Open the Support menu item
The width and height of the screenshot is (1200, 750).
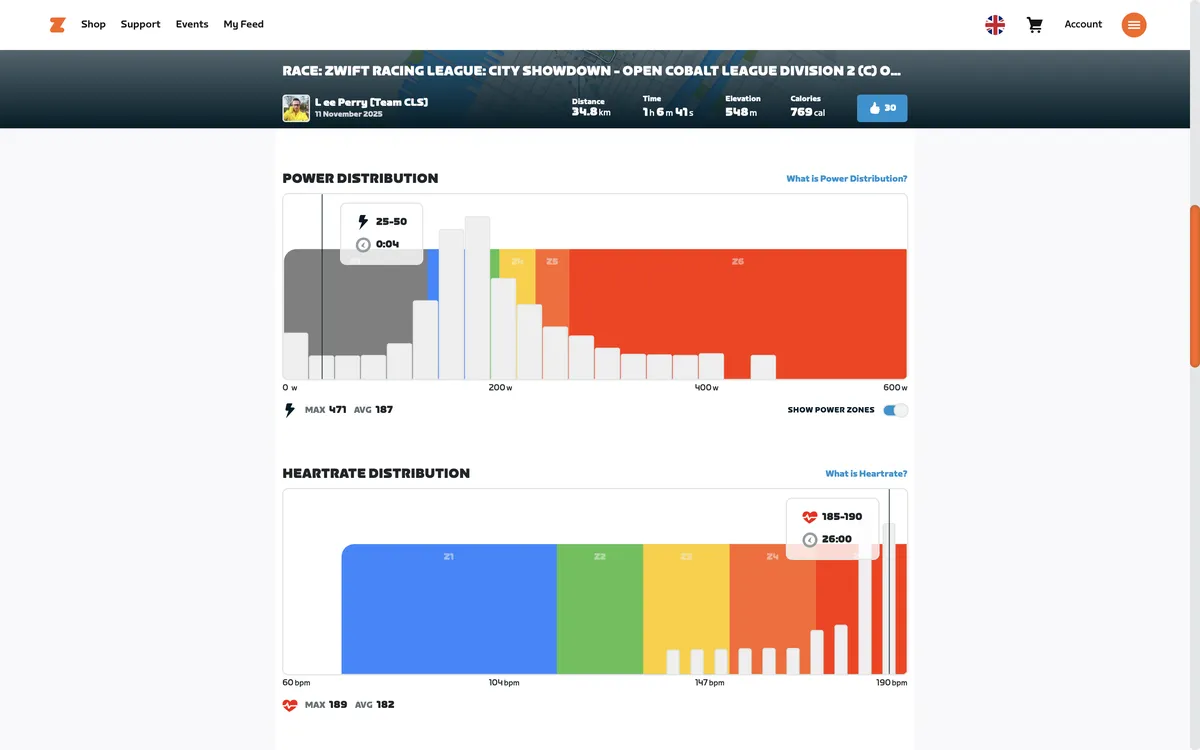pyautogui.click(x=140, y=24)
